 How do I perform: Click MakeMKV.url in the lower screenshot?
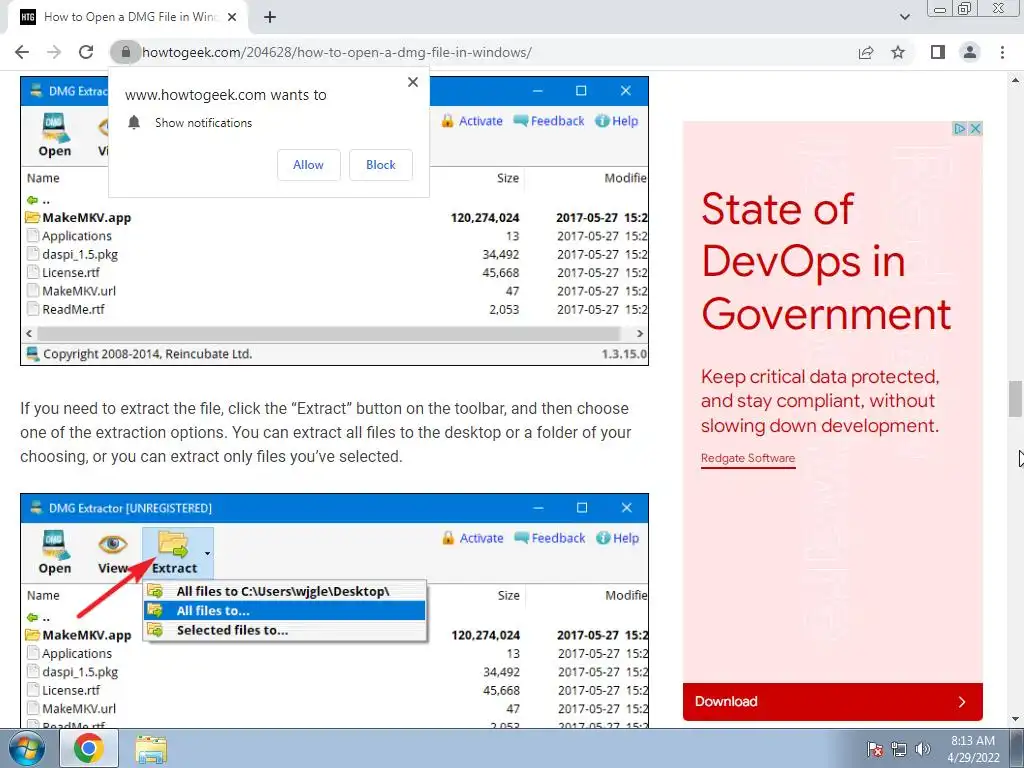71,709
